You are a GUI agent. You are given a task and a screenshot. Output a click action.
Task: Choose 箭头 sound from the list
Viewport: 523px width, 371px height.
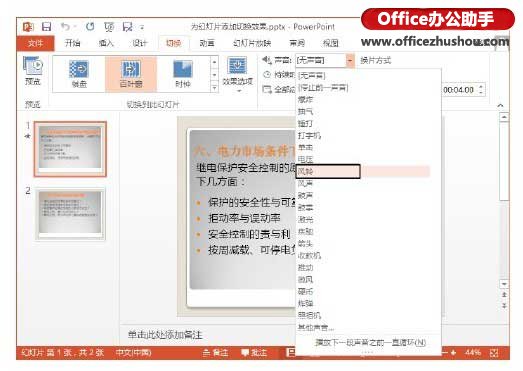point(368,243)
